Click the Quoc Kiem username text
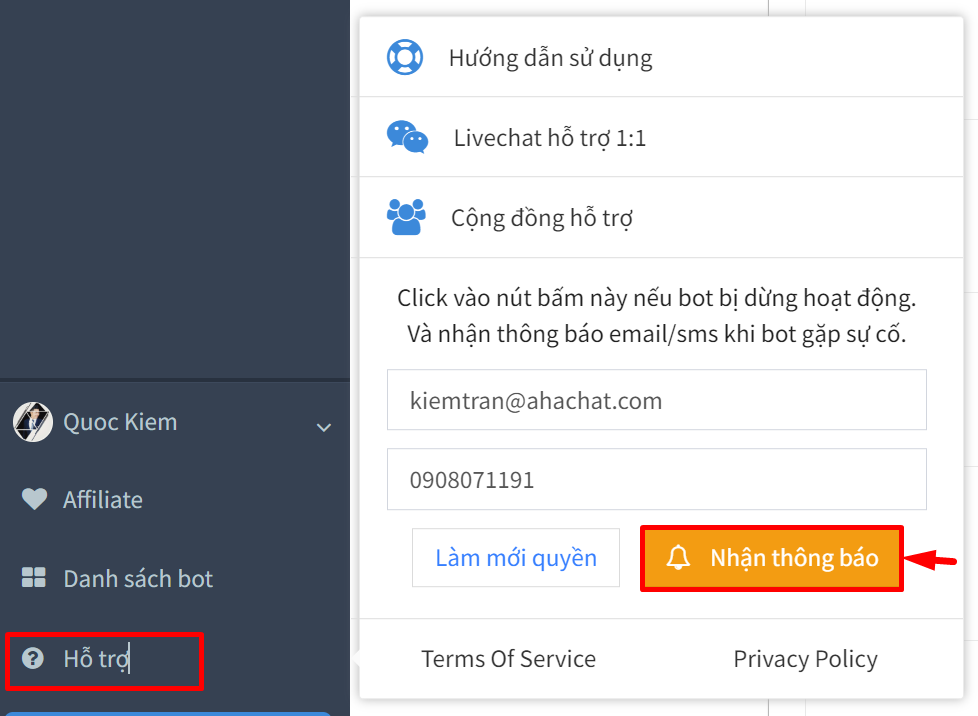978x716 pixels. (120, 422)
